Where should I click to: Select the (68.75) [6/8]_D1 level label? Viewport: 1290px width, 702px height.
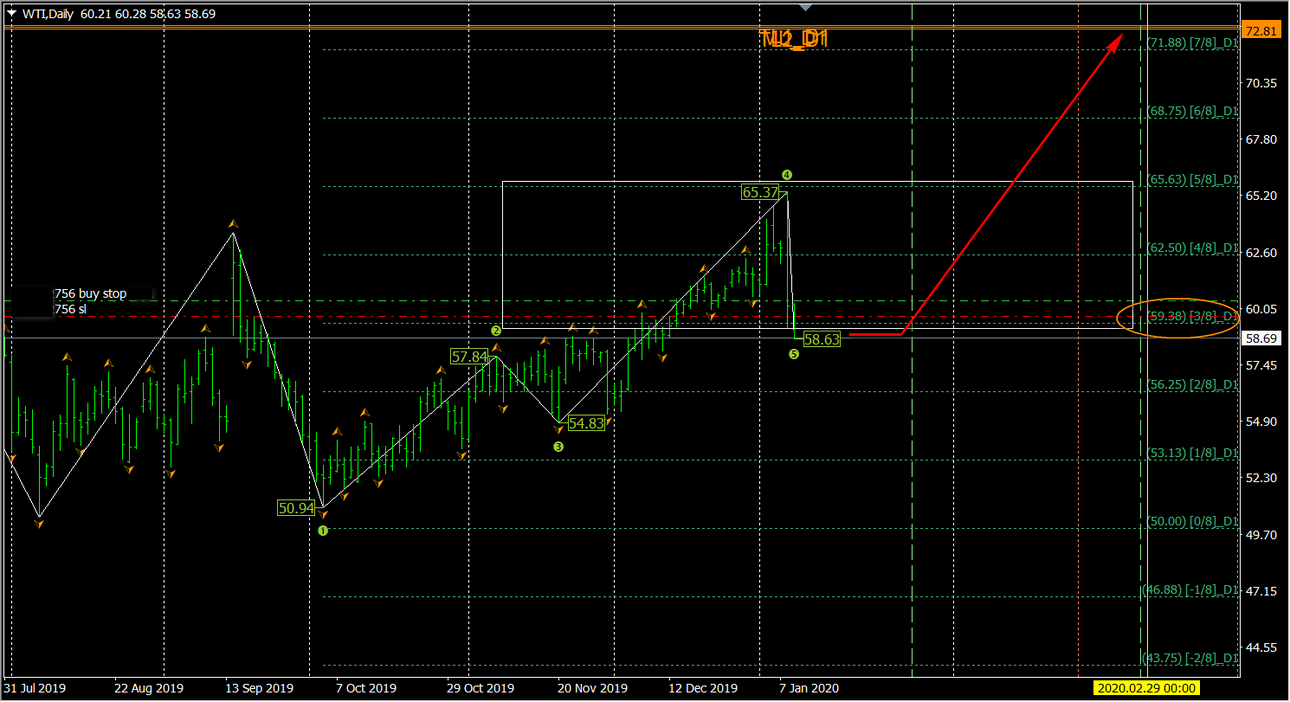tap(1193, 111)
